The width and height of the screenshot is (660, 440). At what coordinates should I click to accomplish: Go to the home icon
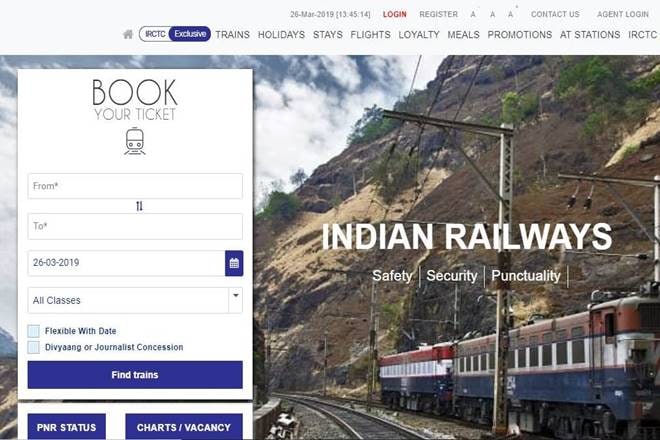coord(128,34)
